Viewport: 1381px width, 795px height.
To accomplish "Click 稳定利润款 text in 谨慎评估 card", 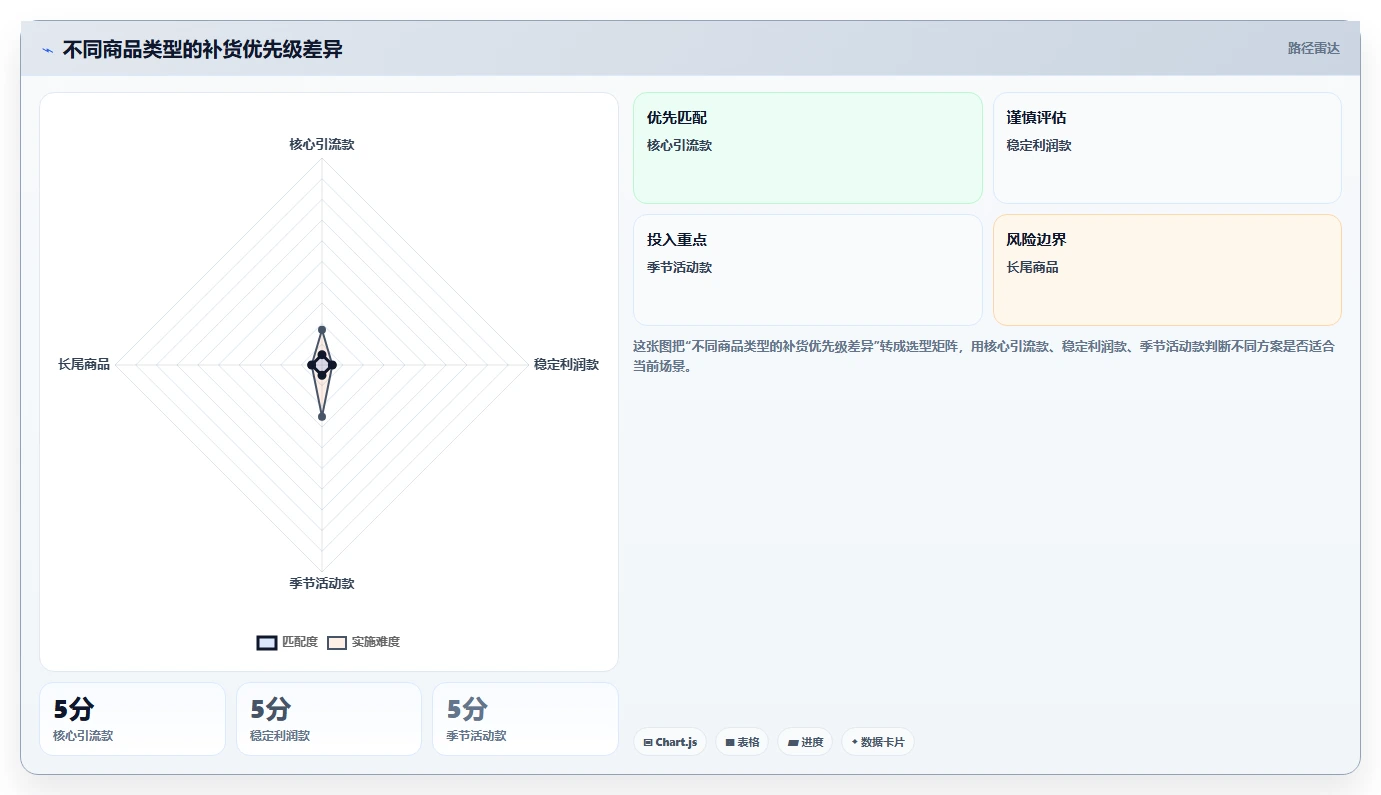I will (x=1039, y=145).
